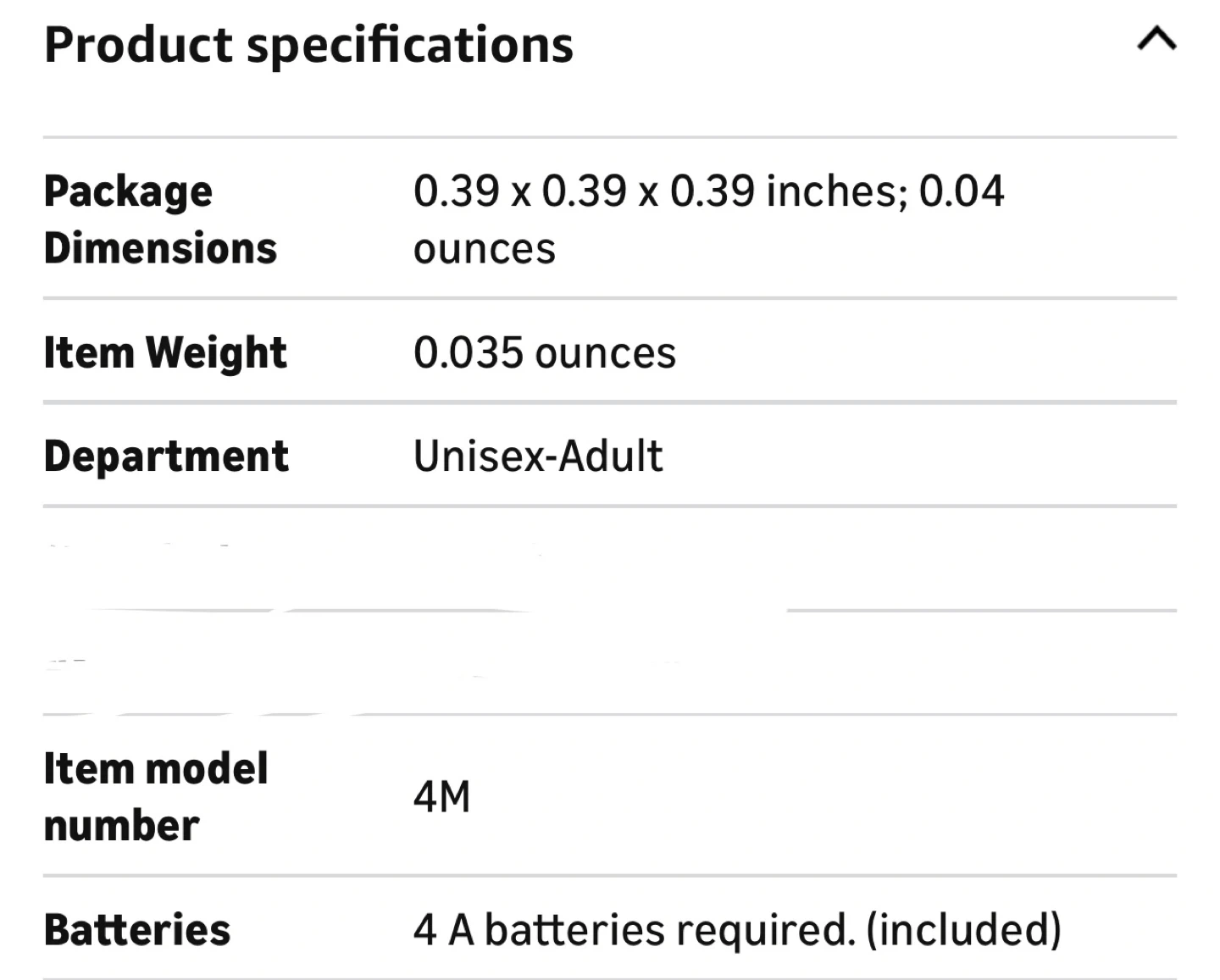
Task: Click the word "number" under Item model
Action: coord(121,827)
